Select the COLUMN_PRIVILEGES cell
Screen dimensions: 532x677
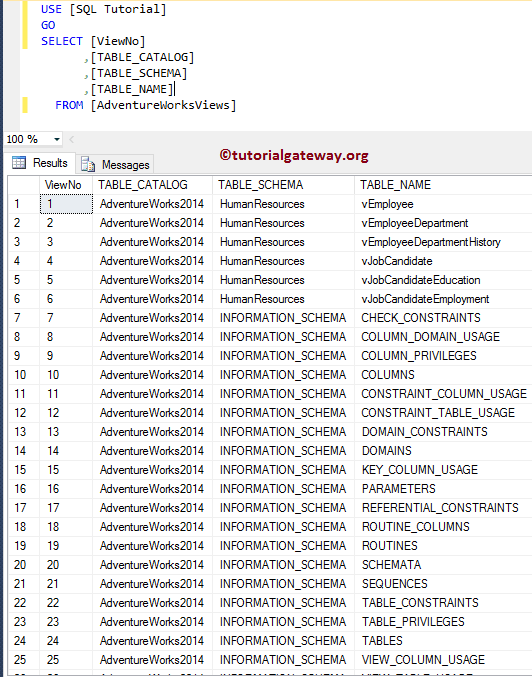coord(443,356)
